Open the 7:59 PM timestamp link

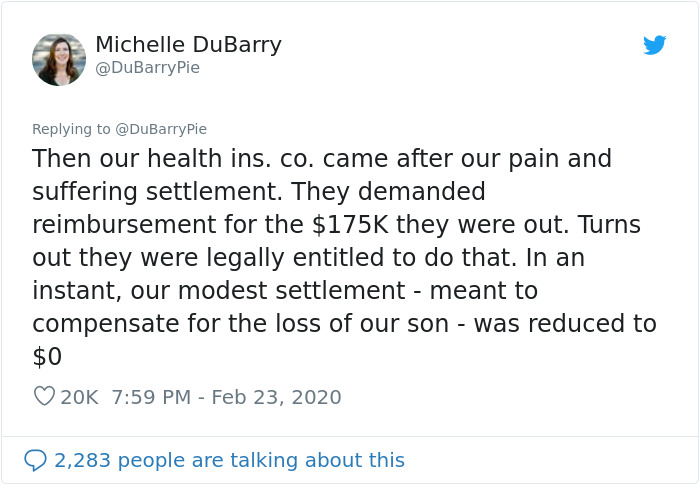(x=150, y=397)
